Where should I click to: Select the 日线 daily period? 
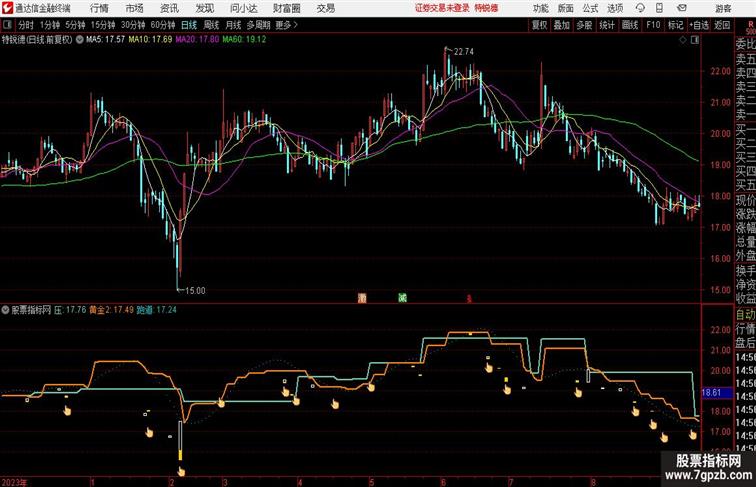pyautogui.click(x=189, y=25)
